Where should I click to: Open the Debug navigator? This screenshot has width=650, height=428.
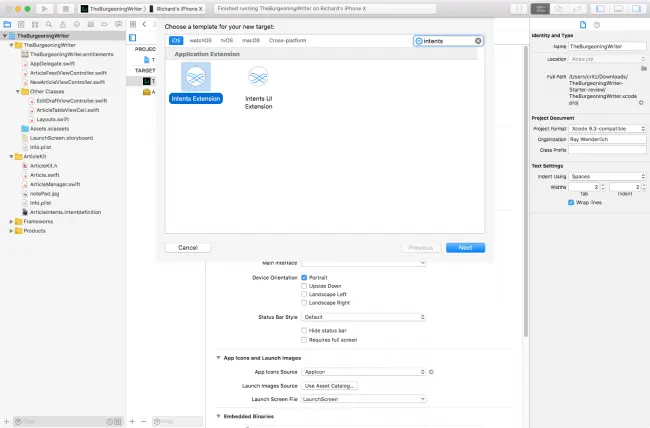pos(90,24)
